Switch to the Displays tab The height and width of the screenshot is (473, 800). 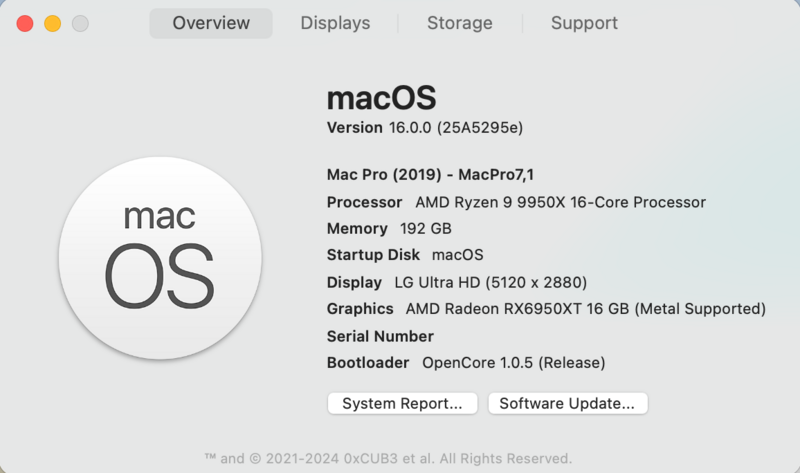tap(335, 23)
